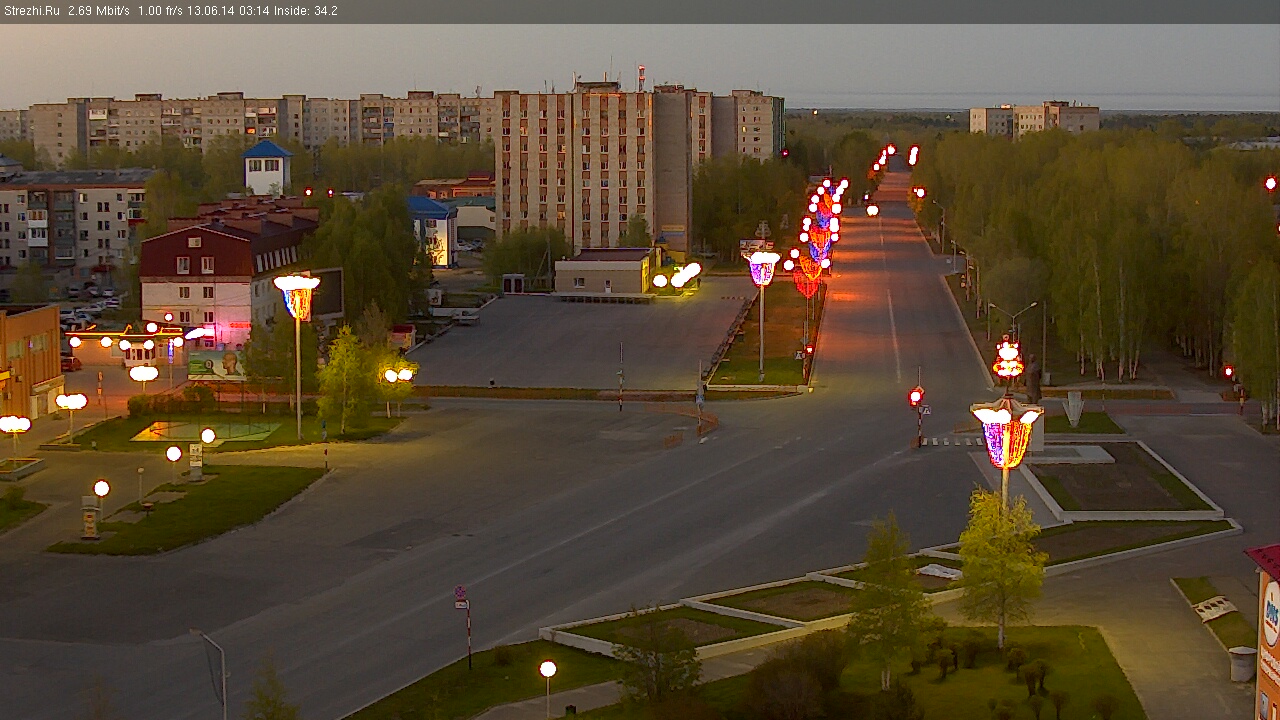Click the Inside: 34.2 temperature reading
Screen dimensions: 1280x720
306,11
